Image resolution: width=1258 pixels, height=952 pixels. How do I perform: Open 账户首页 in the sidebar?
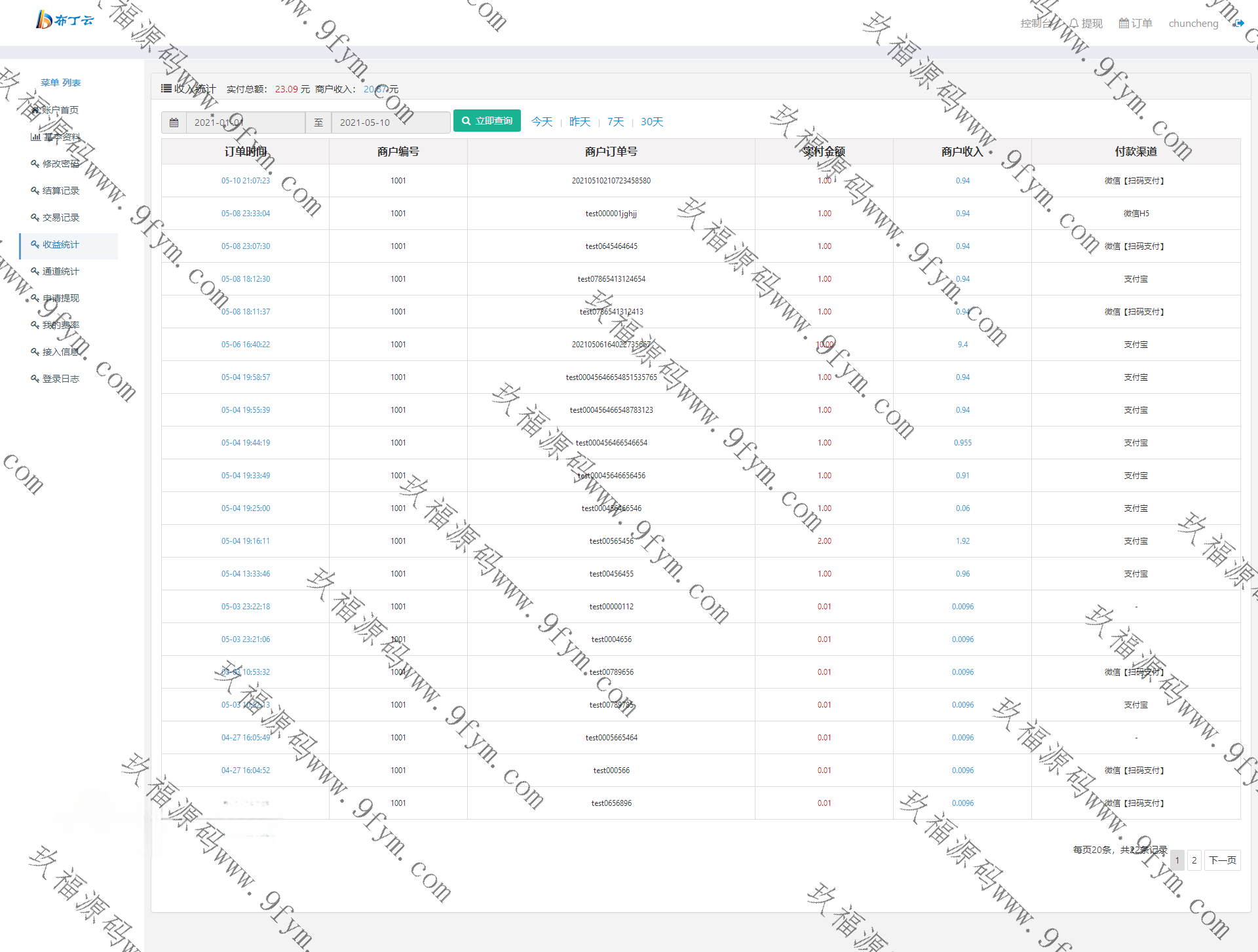pos(59,109)
